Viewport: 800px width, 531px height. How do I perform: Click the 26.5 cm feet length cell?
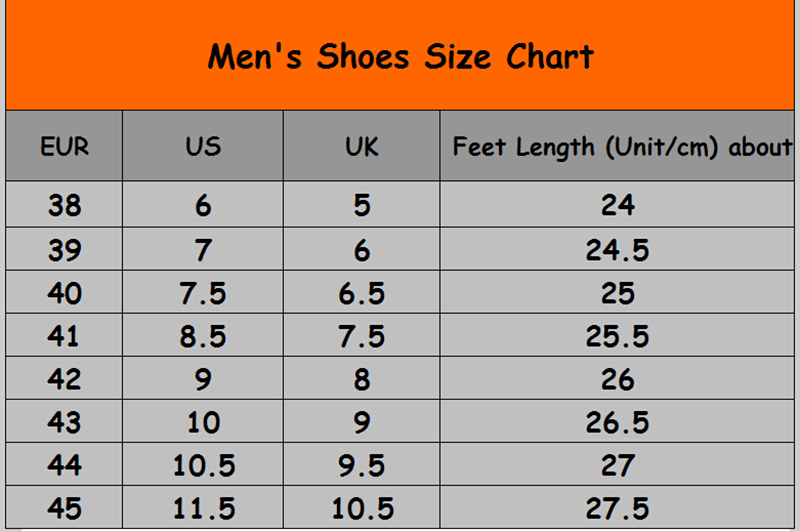pos(618,422)
